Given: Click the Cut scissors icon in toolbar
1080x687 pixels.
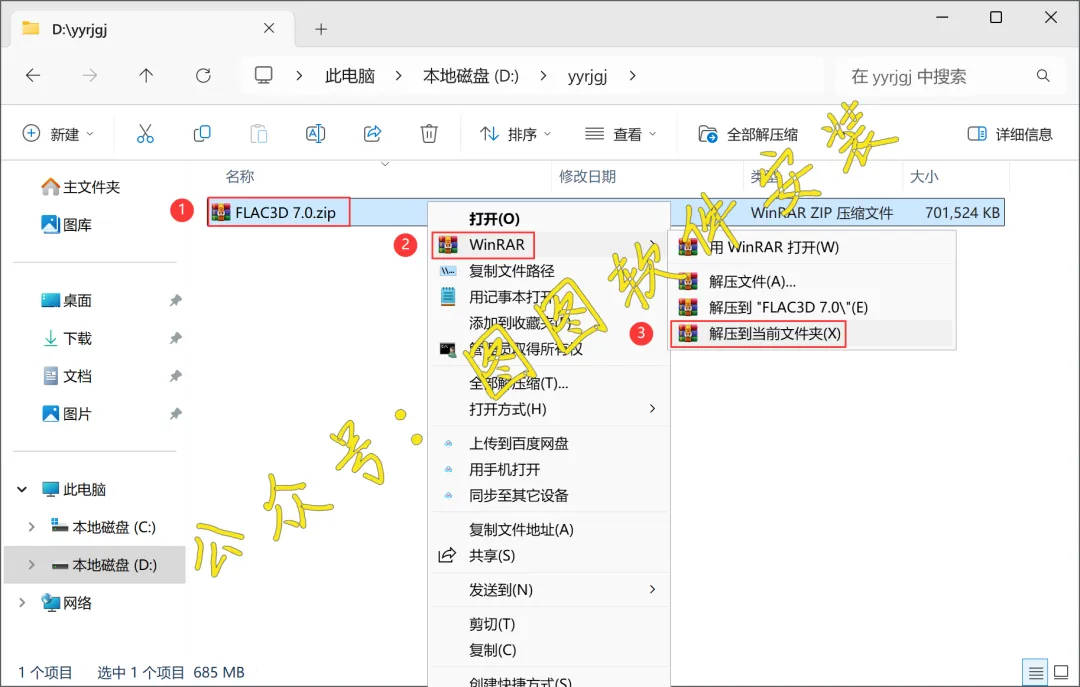Looking at the screenshot, I should (145, 134).
